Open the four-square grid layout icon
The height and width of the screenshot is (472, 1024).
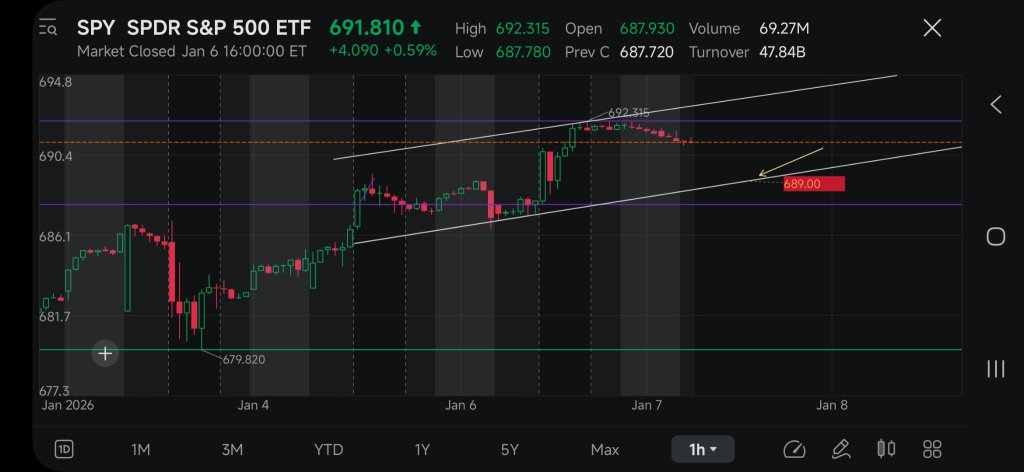pos(932,449)
